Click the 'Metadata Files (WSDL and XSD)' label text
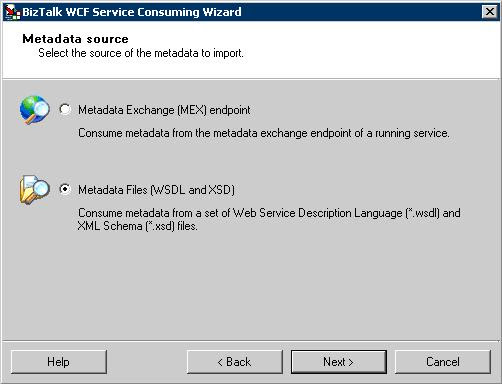This screenshot has height=386, width=502. tap(156, 190)
